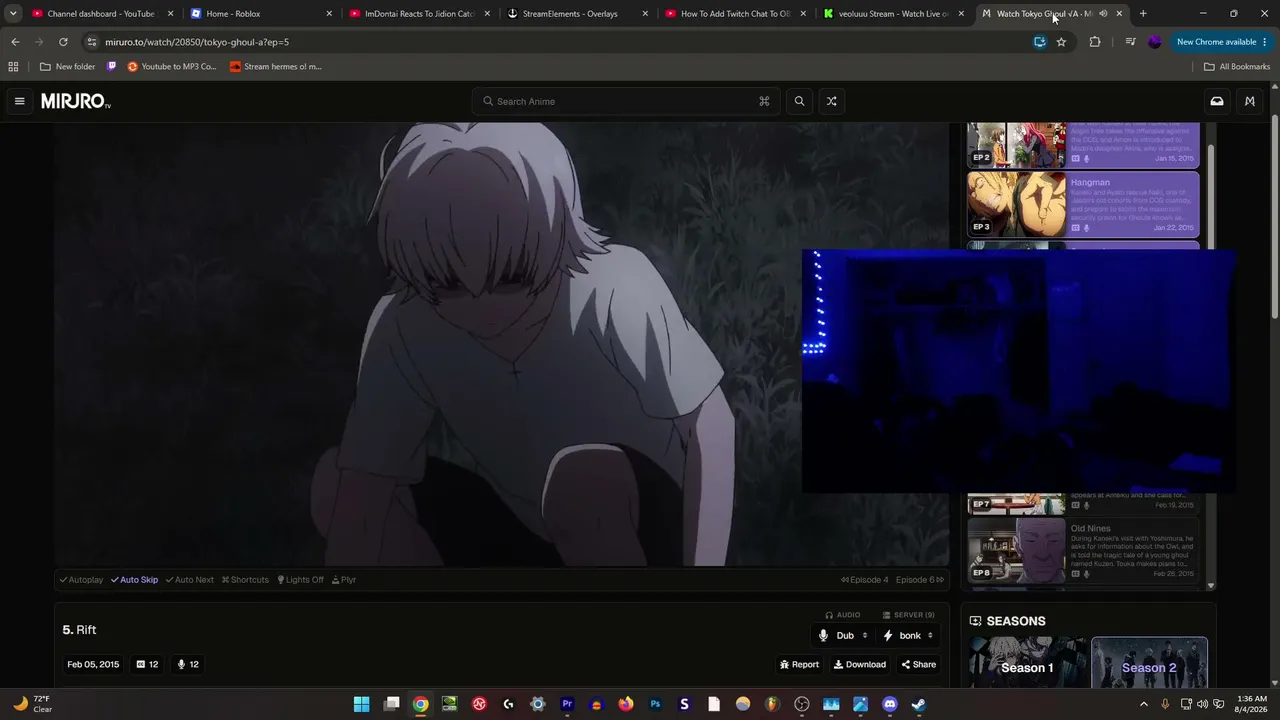
Task: Switch to veoluuu Stream tab
Action: pyautogui.click(x=892, y=14)
